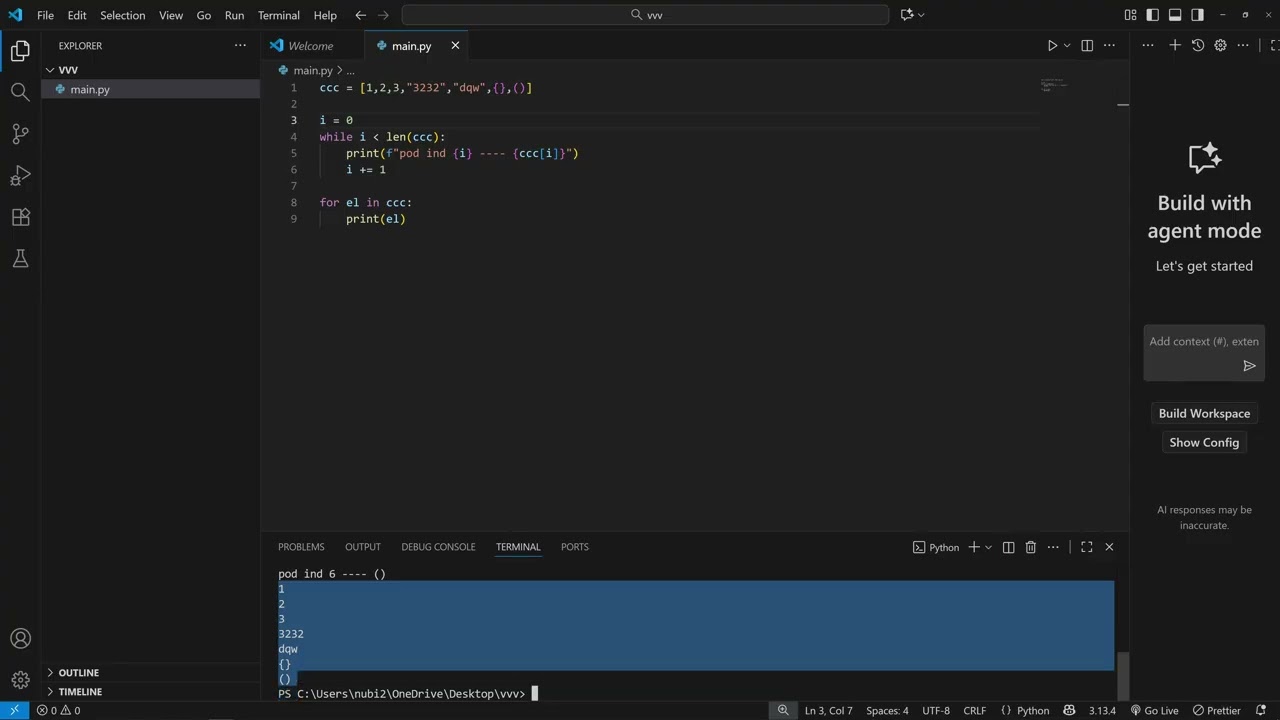Screen dimensions: 1280x720
Task: Open terminal launch profile dropdown
Action: coord(988,547)
